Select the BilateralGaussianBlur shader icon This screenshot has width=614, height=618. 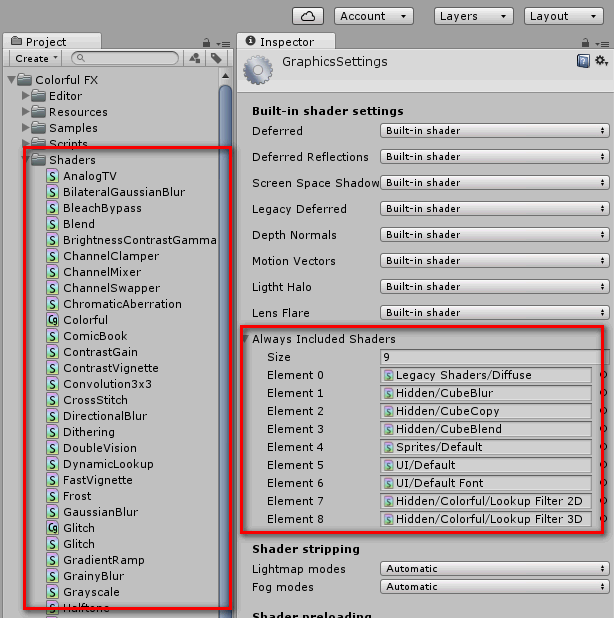[x=52, y=192]
